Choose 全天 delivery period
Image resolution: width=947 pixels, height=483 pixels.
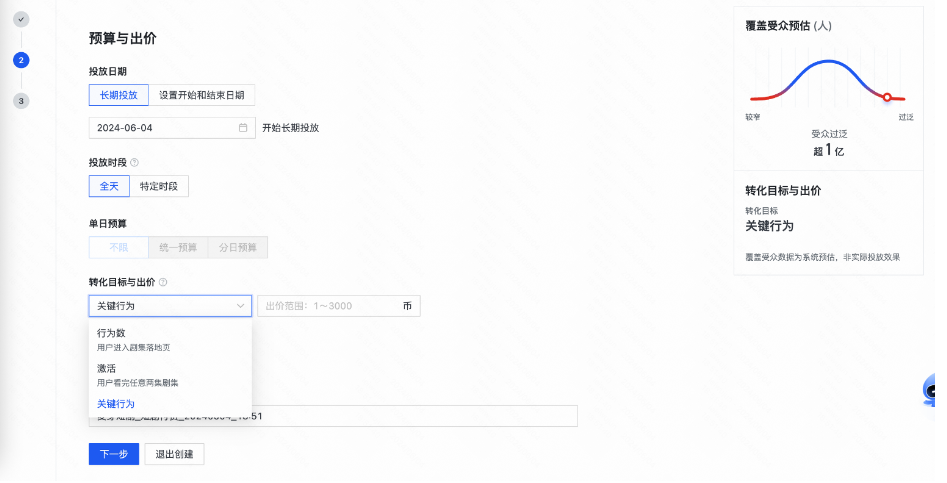pos(109,186)
